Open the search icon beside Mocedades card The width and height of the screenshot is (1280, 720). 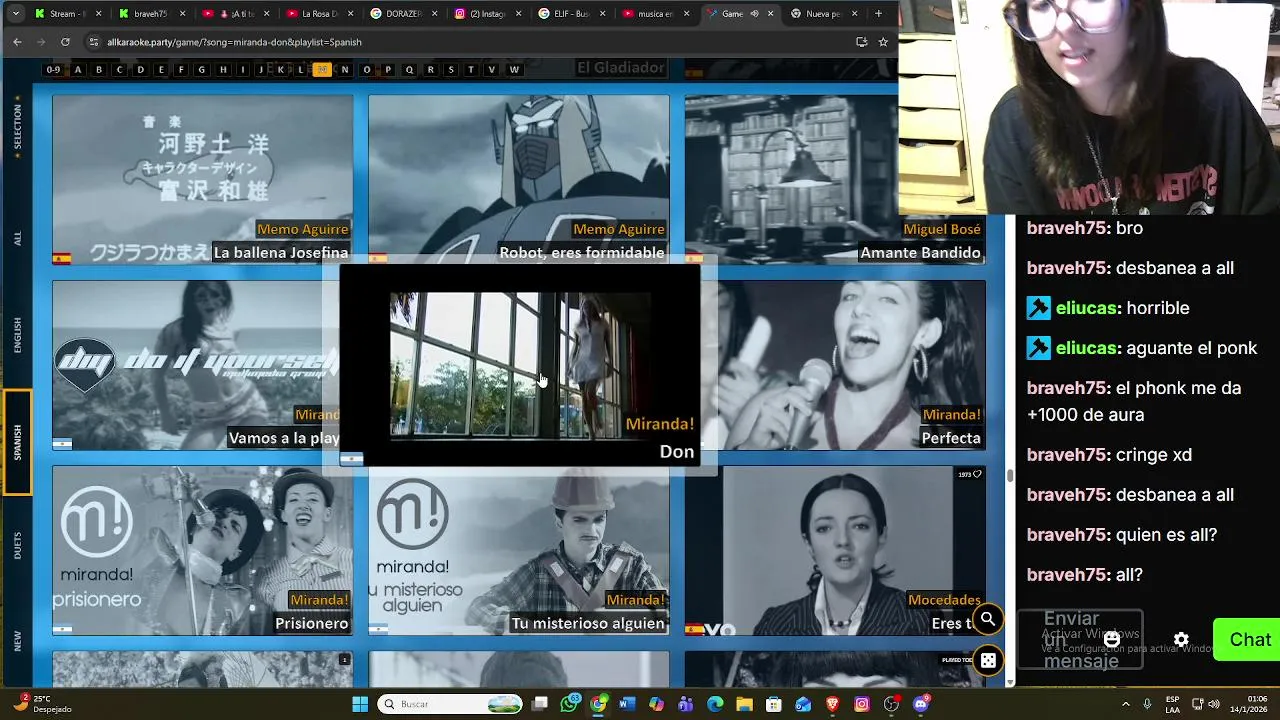[x=987, y=620]
